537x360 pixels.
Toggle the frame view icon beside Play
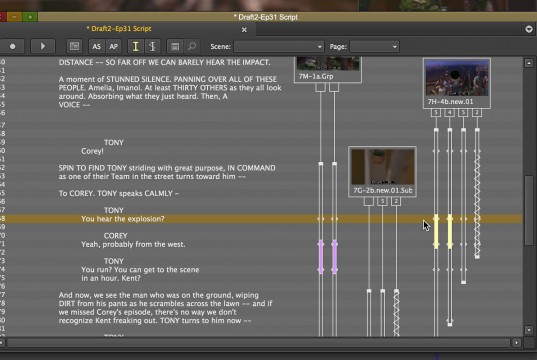pyautogui.click(x=74, y=46)
